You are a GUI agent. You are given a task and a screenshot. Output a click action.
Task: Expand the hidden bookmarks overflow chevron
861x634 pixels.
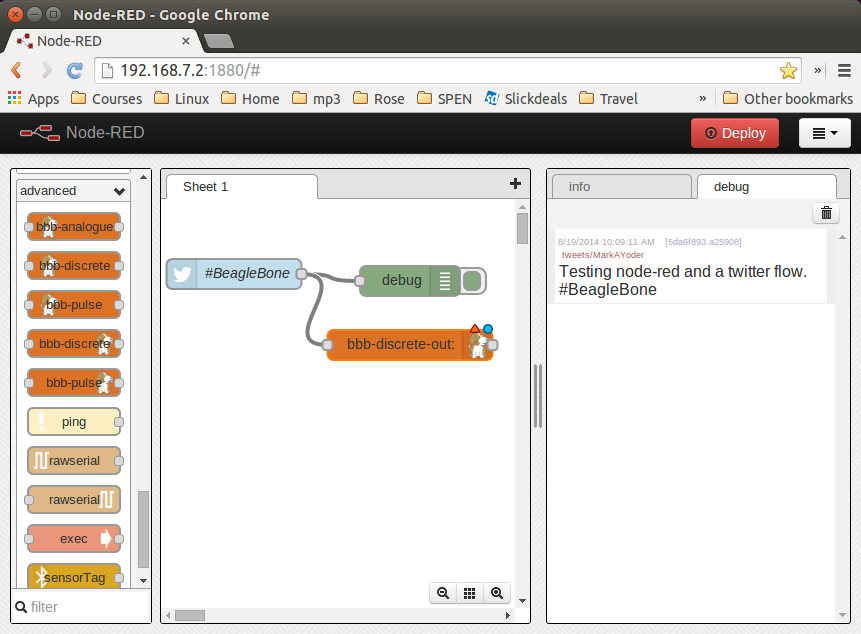[703, 98]
